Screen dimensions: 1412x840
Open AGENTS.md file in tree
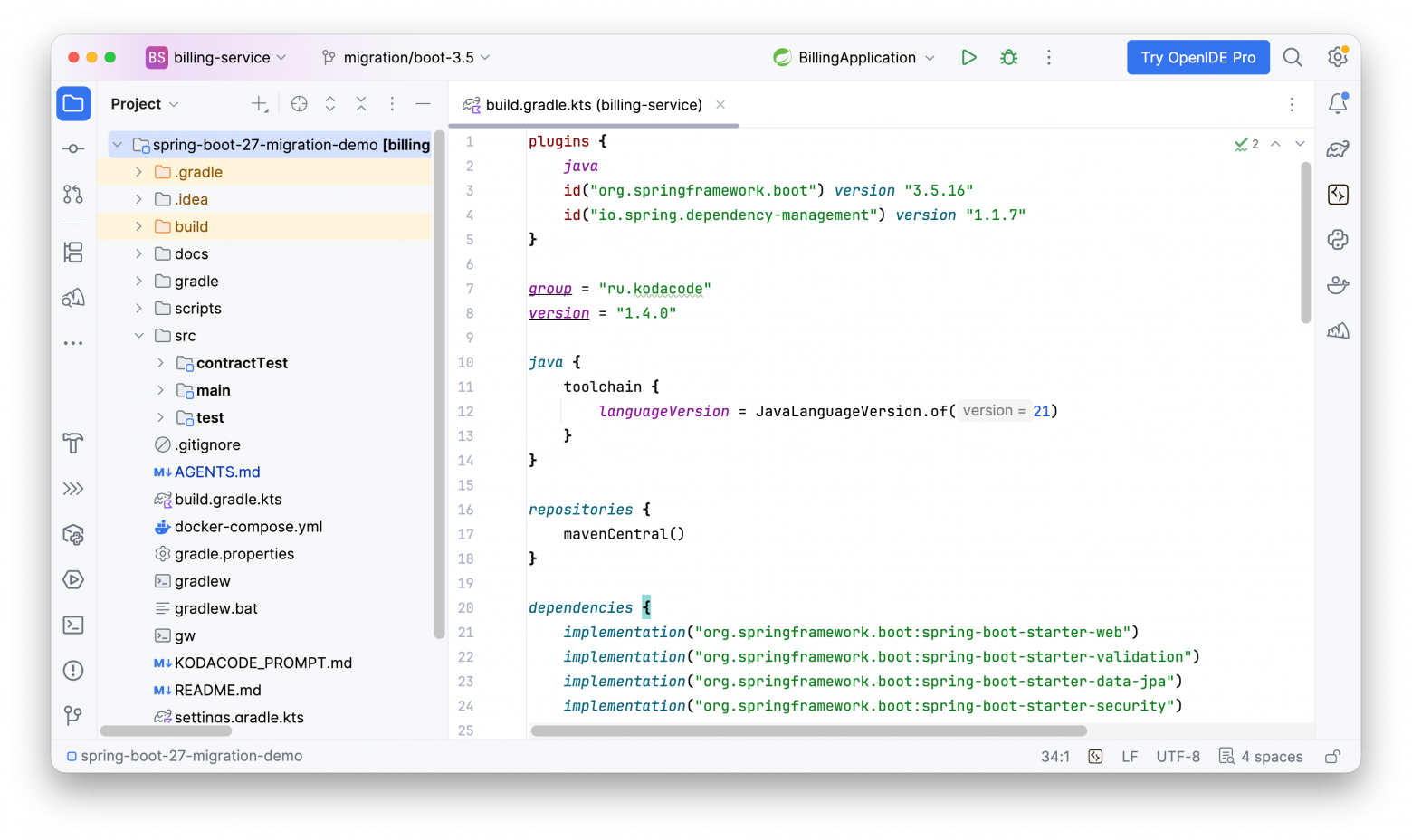click(x=217, y=472)
